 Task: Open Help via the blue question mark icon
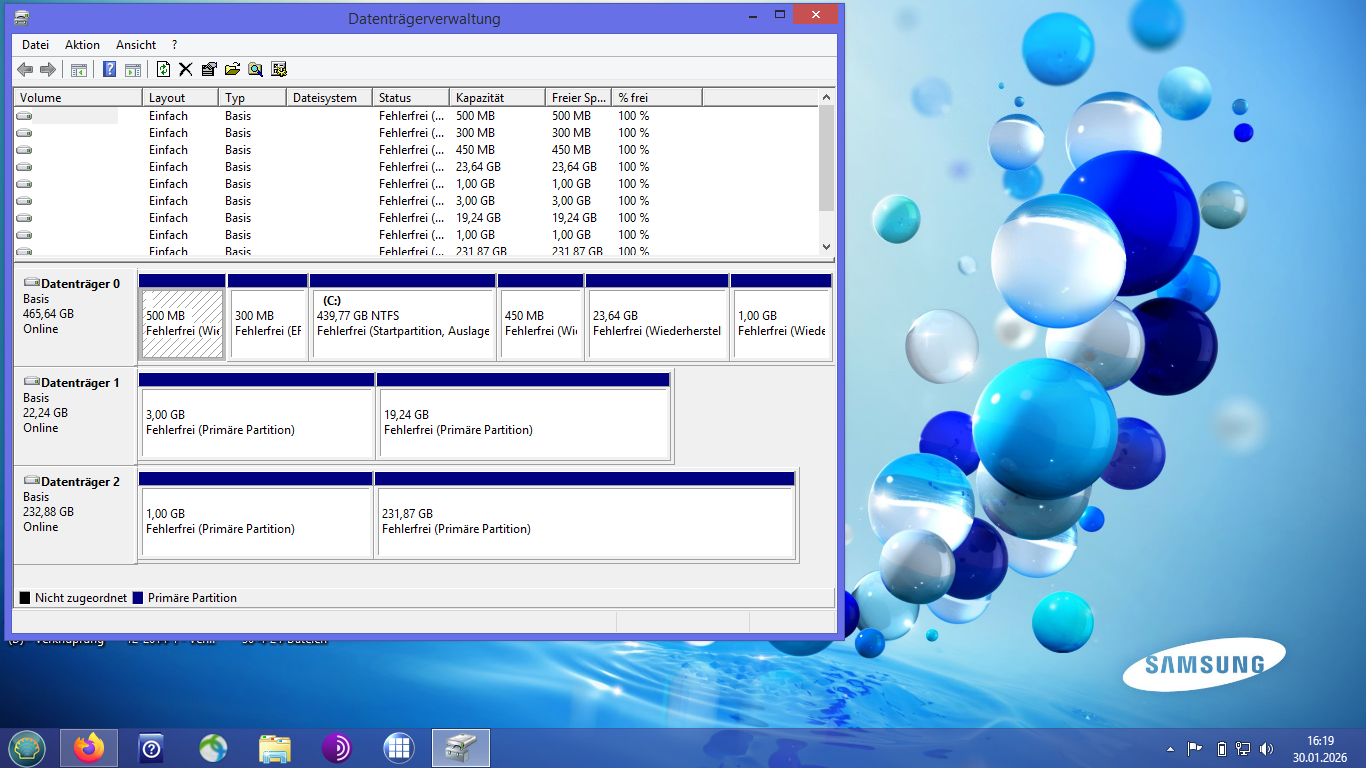pos(110,69)
